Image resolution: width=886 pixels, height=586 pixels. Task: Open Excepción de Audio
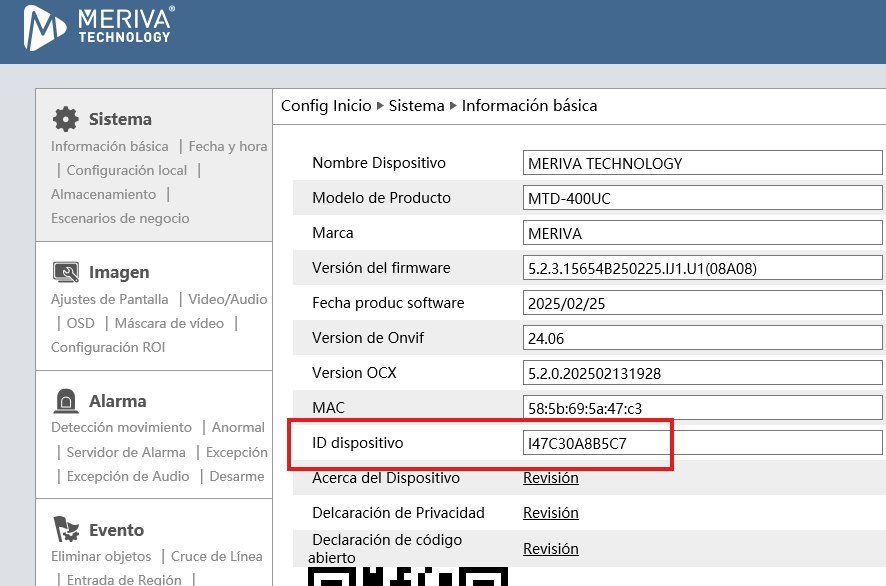click(x=128, y=476)
